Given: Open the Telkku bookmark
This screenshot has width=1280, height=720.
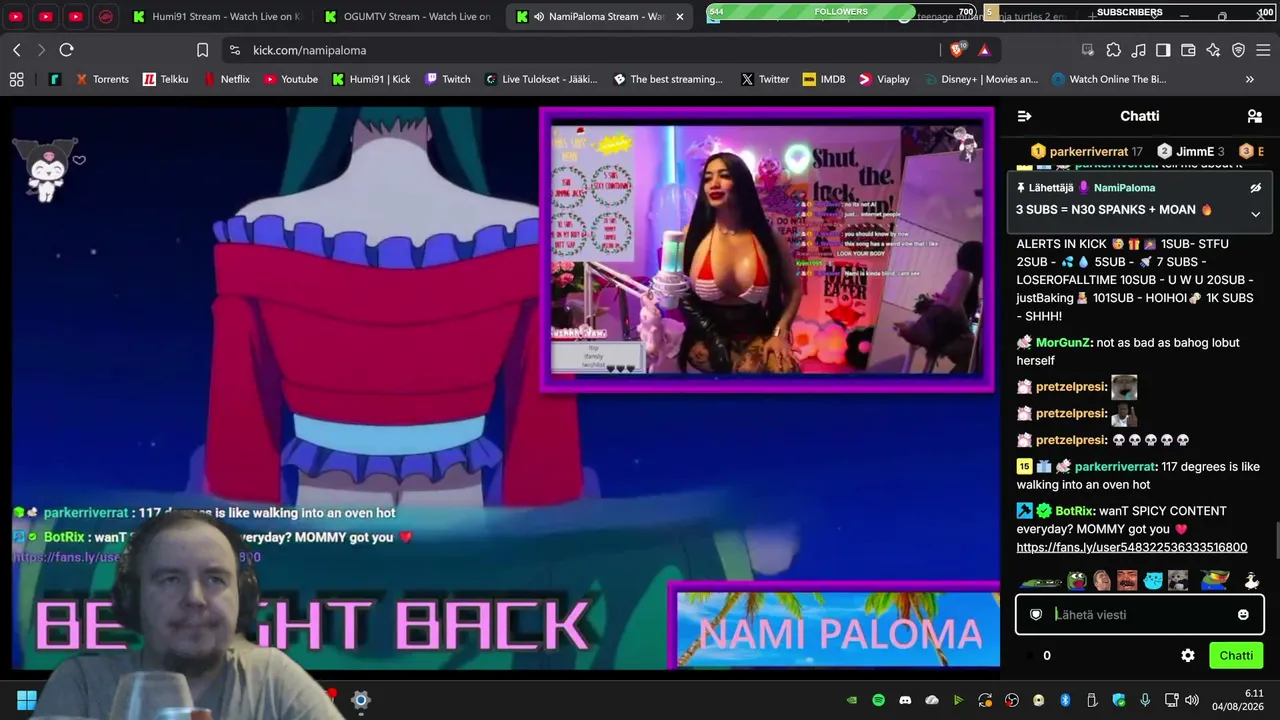Looking at the screenshot, I should 165,79.
